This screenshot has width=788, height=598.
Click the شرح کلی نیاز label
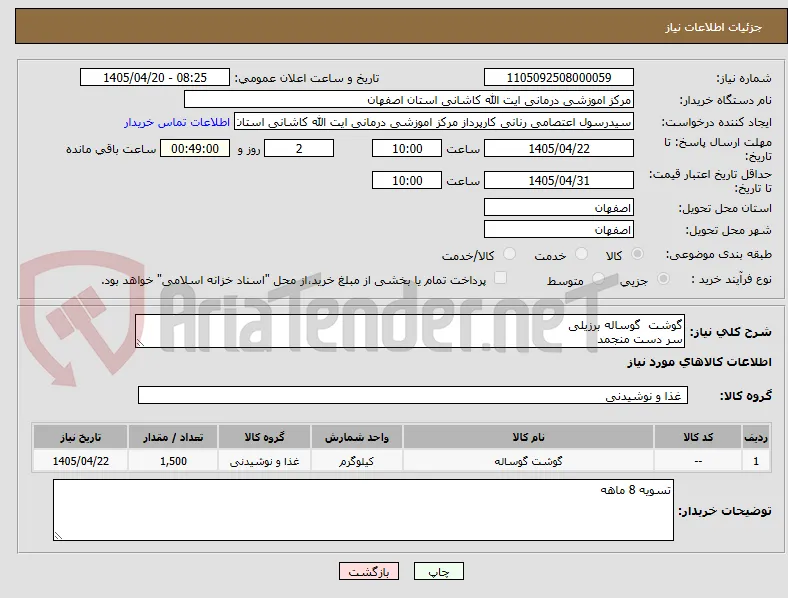pyautogui.click(x=730, y=332)
